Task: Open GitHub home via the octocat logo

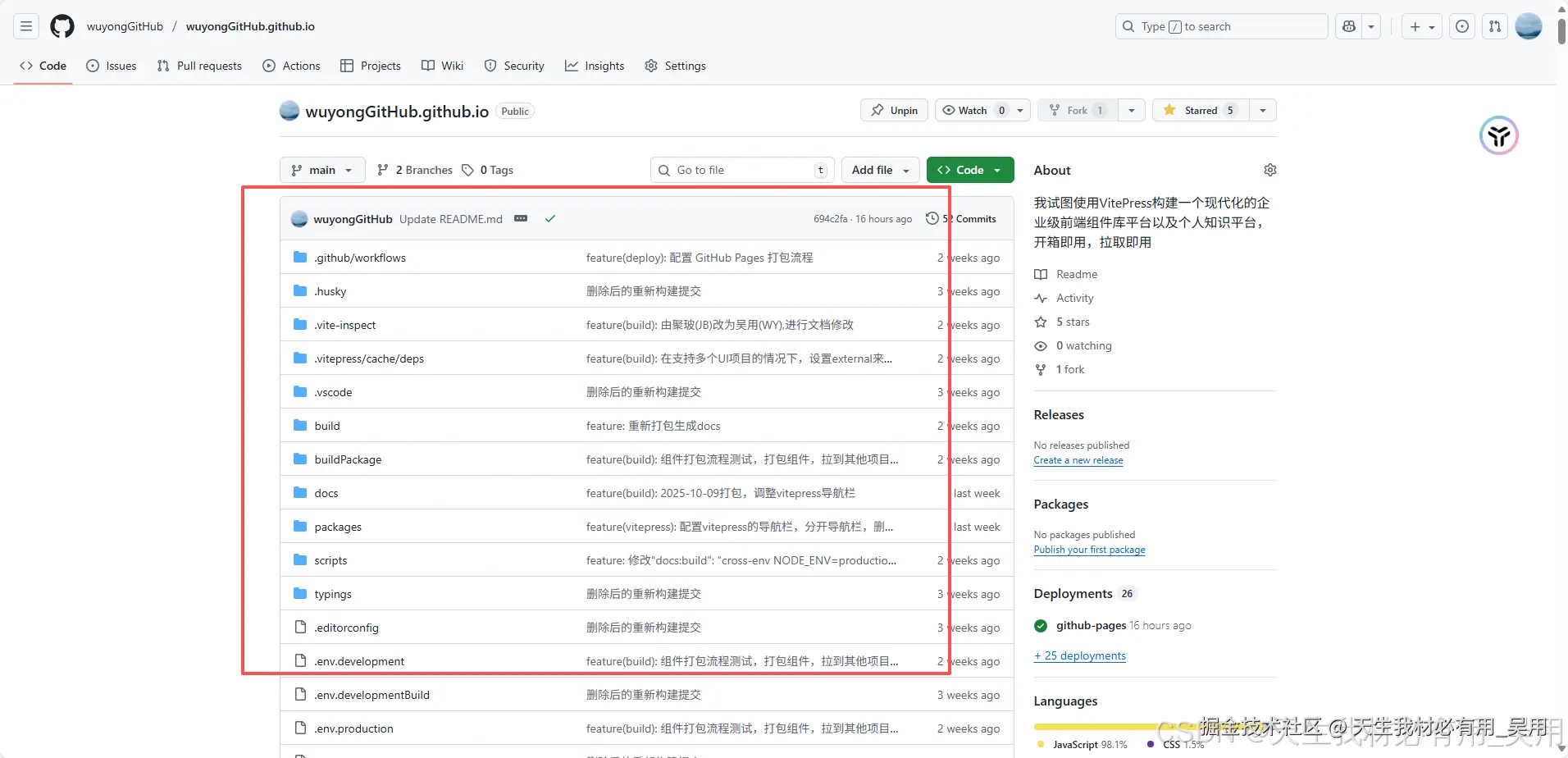Action: [62, 25]
